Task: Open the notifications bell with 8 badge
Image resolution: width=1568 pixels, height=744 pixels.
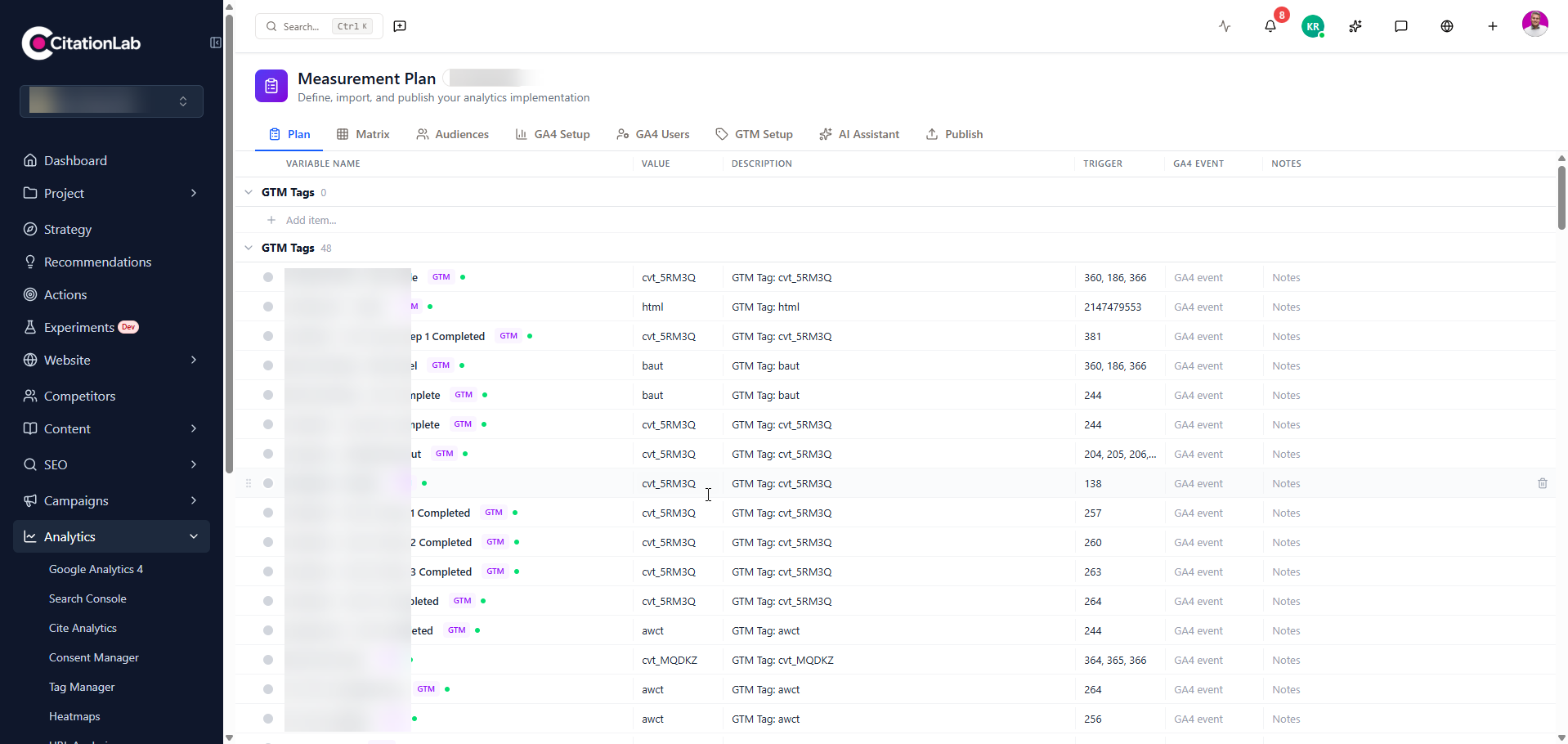Action: 1270,26
